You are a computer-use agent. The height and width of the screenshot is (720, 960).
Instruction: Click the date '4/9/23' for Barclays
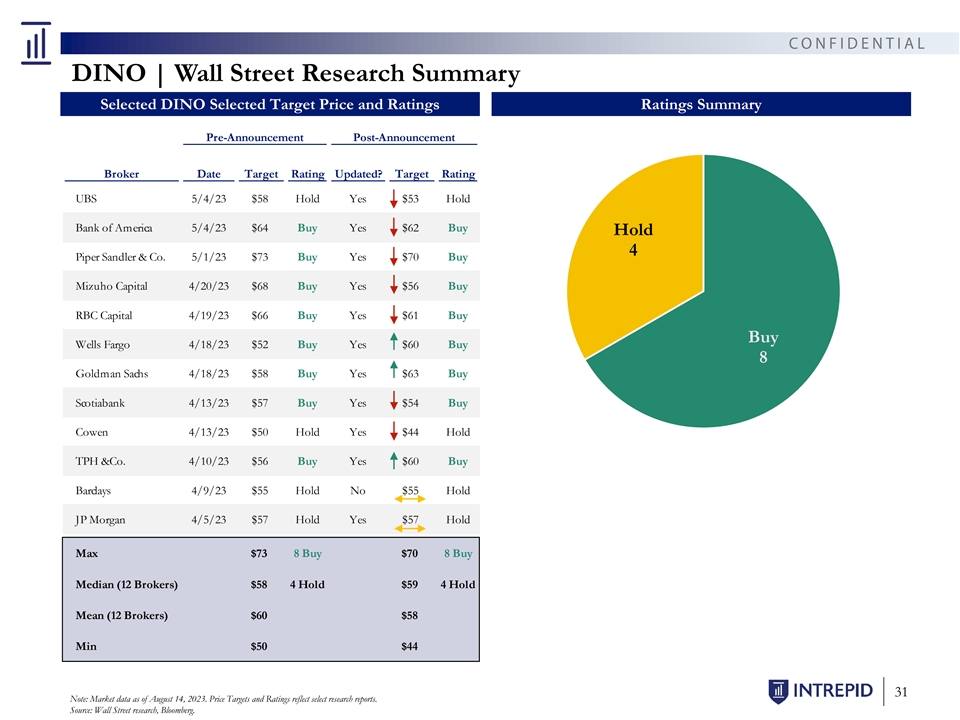click(x=209, y=490)
